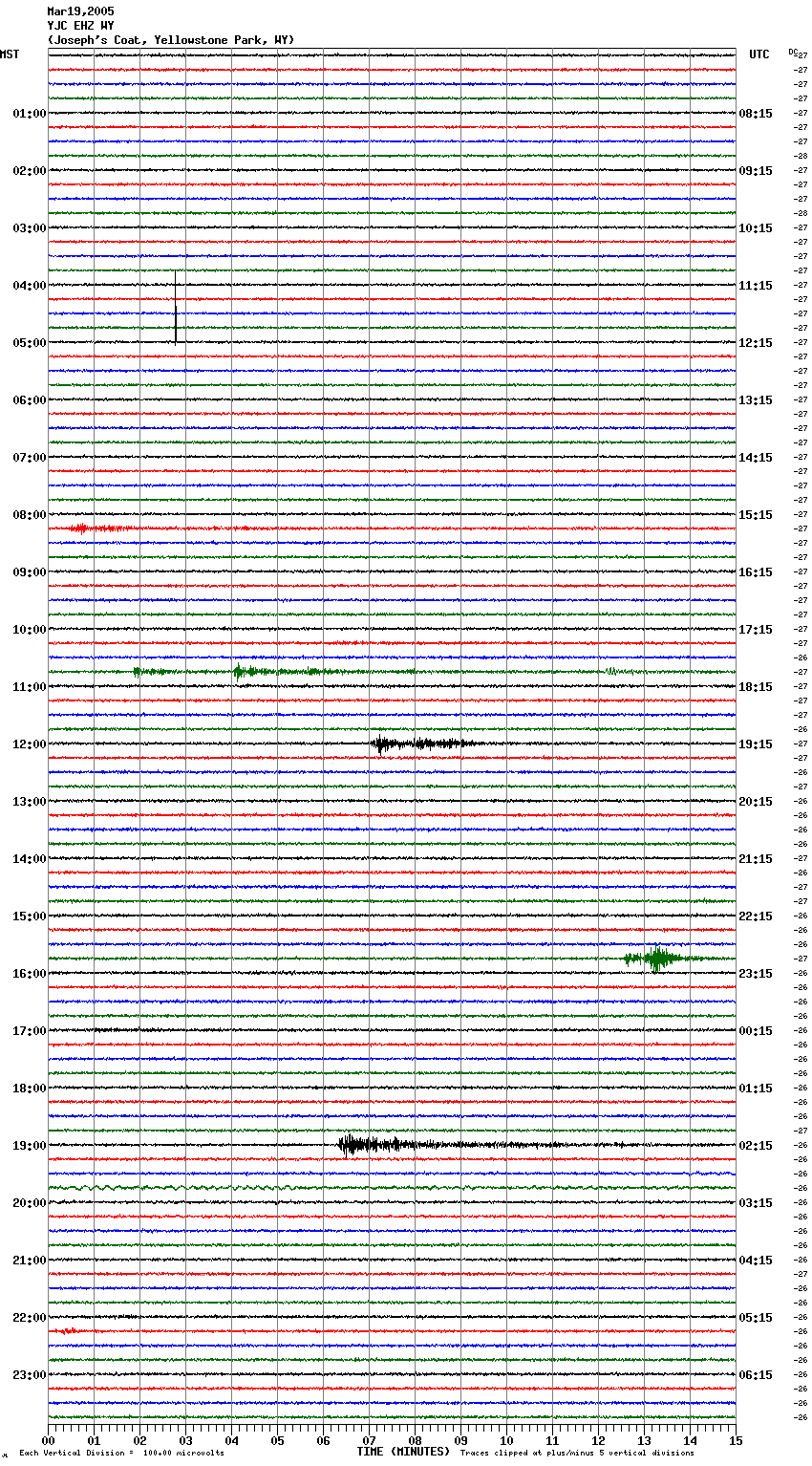Click the 13 minute tick label

(x=644, y=1440)
